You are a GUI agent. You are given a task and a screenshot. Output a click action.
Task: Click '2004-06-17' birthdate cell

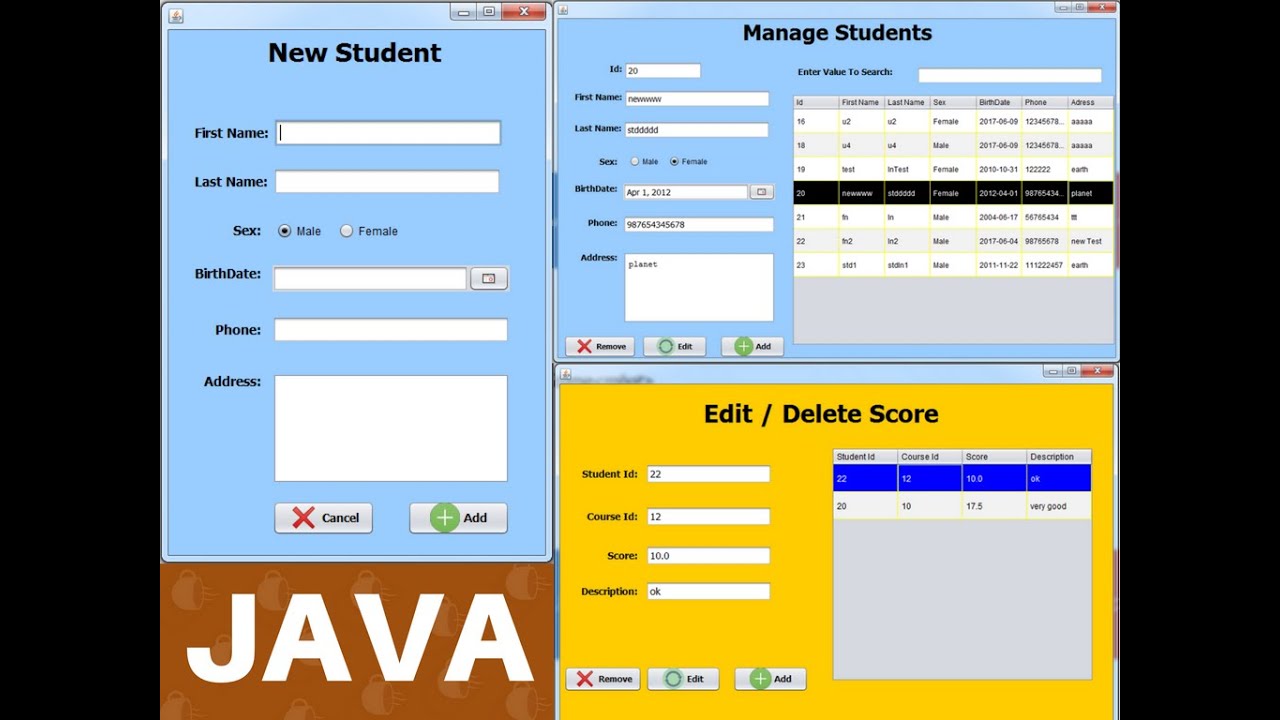(x=999, y=217)
